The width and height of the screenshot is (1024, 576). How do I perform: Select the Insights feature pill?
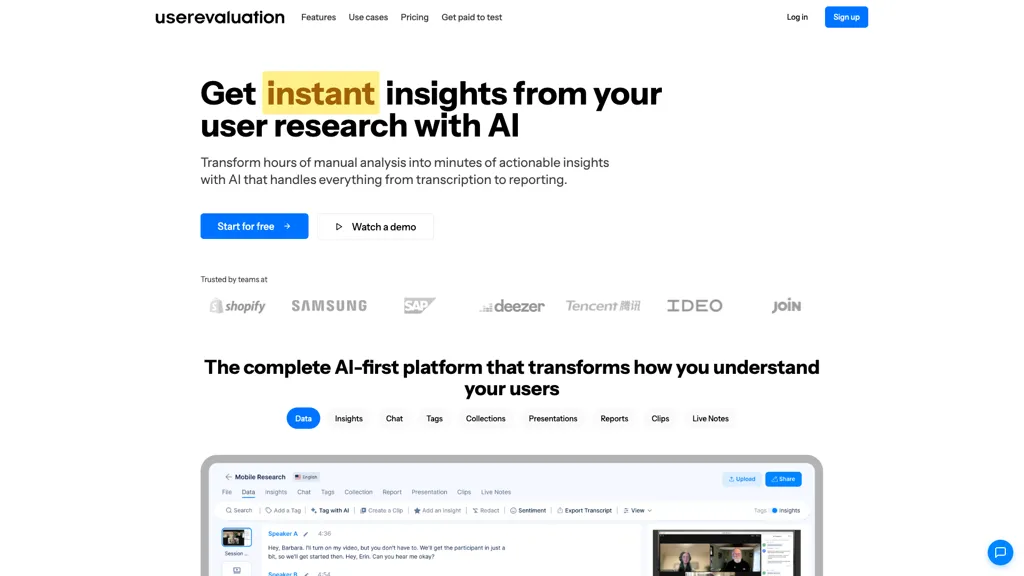pos(349,419)
